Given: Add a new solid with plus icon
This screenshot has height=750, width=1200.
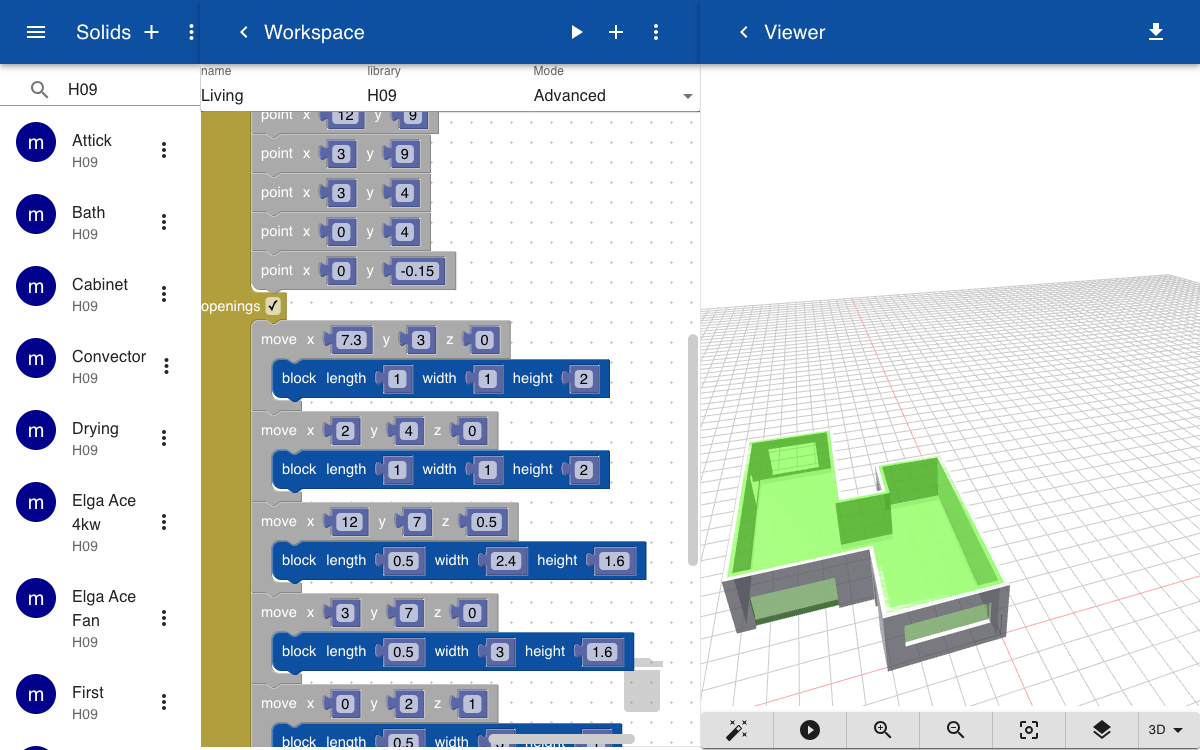Looking at the screenshot, I should coord(152,32).
